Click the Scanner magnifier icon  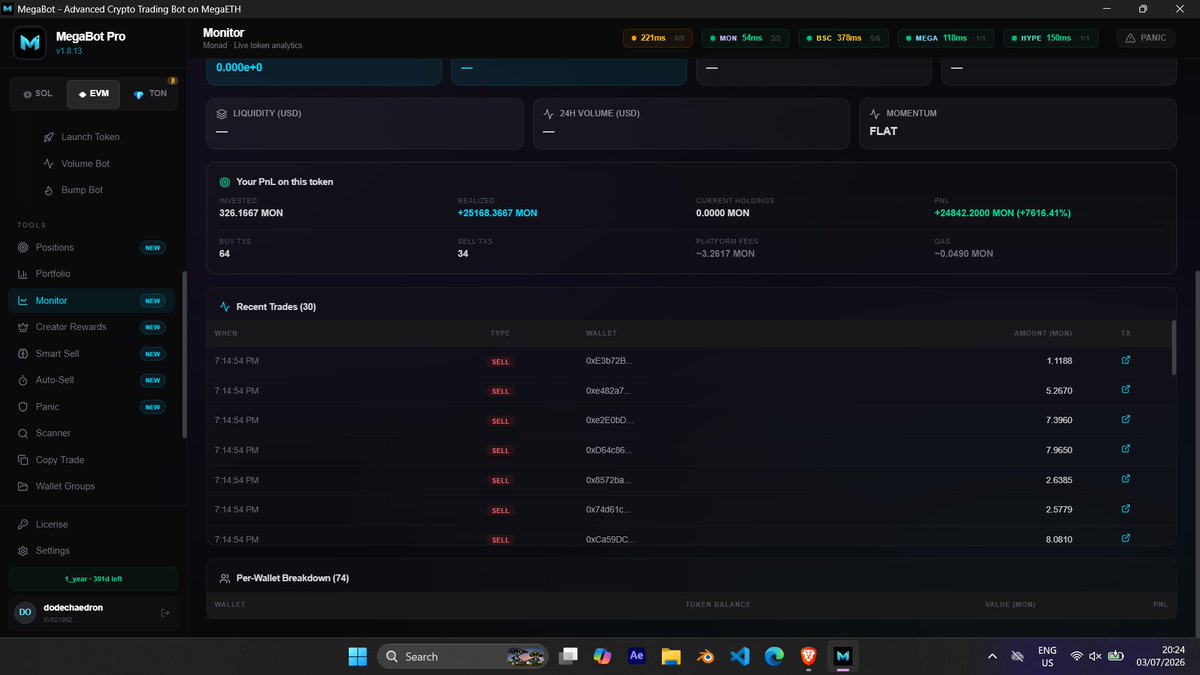[24, 433]
